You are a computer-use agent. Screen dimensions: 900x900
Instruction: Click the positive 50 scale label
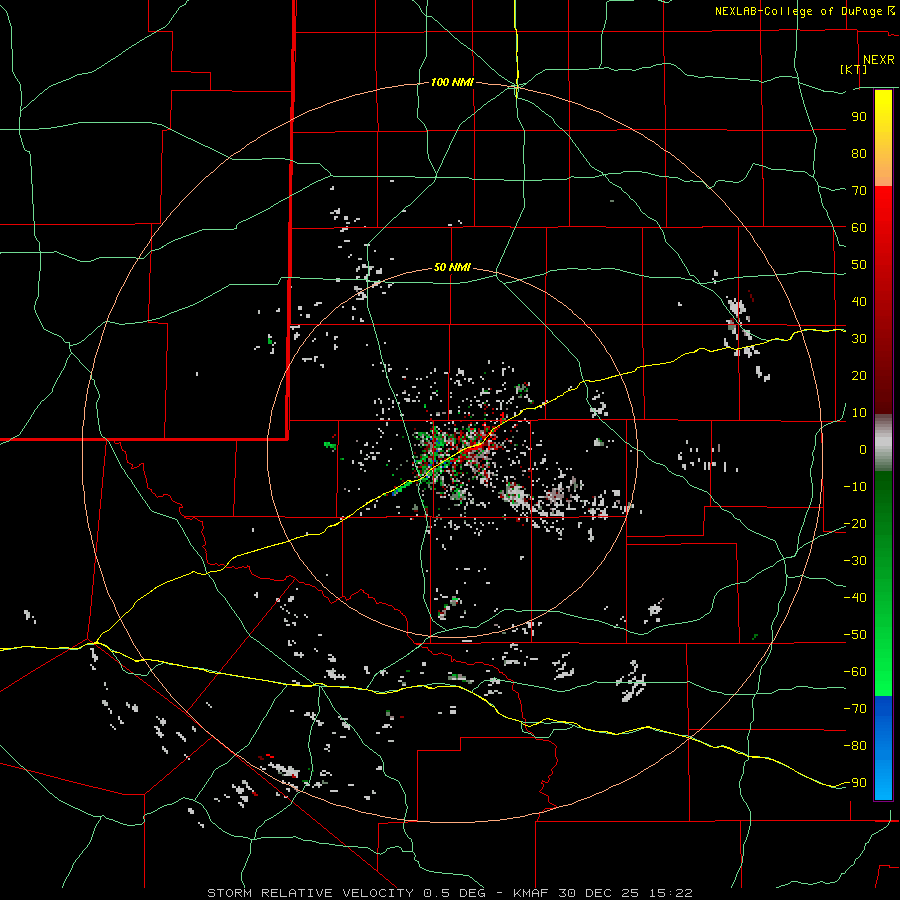click(859, 265)
